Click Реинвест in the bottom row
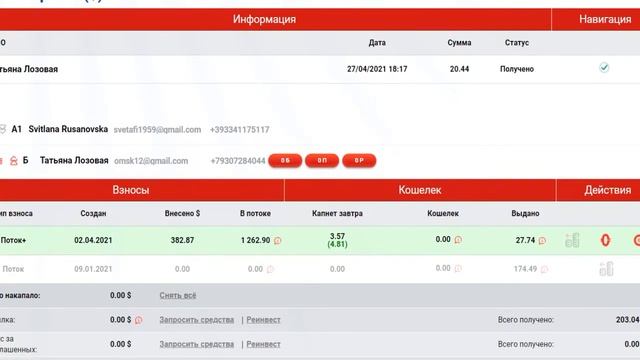Image resolution: width=640 pixels, height=360 pixels. tap(263, 344)
